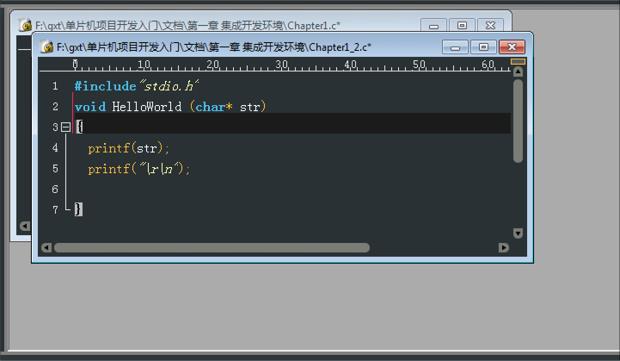Click the left scroll arrow of the Chapter1.c window
The image size is (620, 361).
click(x=25, y=226)
